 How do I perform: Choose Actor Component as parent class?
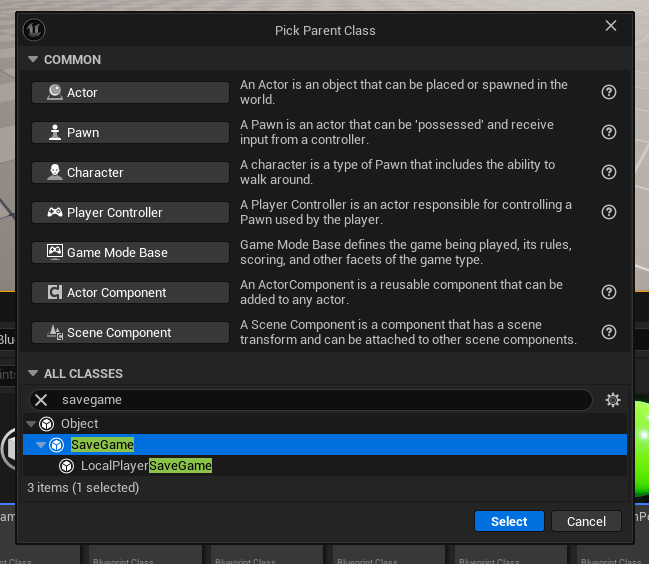[x=130, y=293]
